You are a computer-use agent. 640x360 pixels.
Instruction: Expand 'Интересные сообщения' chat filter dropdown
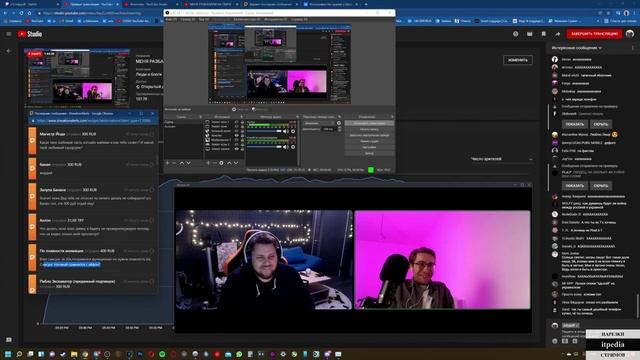[576, 48]
